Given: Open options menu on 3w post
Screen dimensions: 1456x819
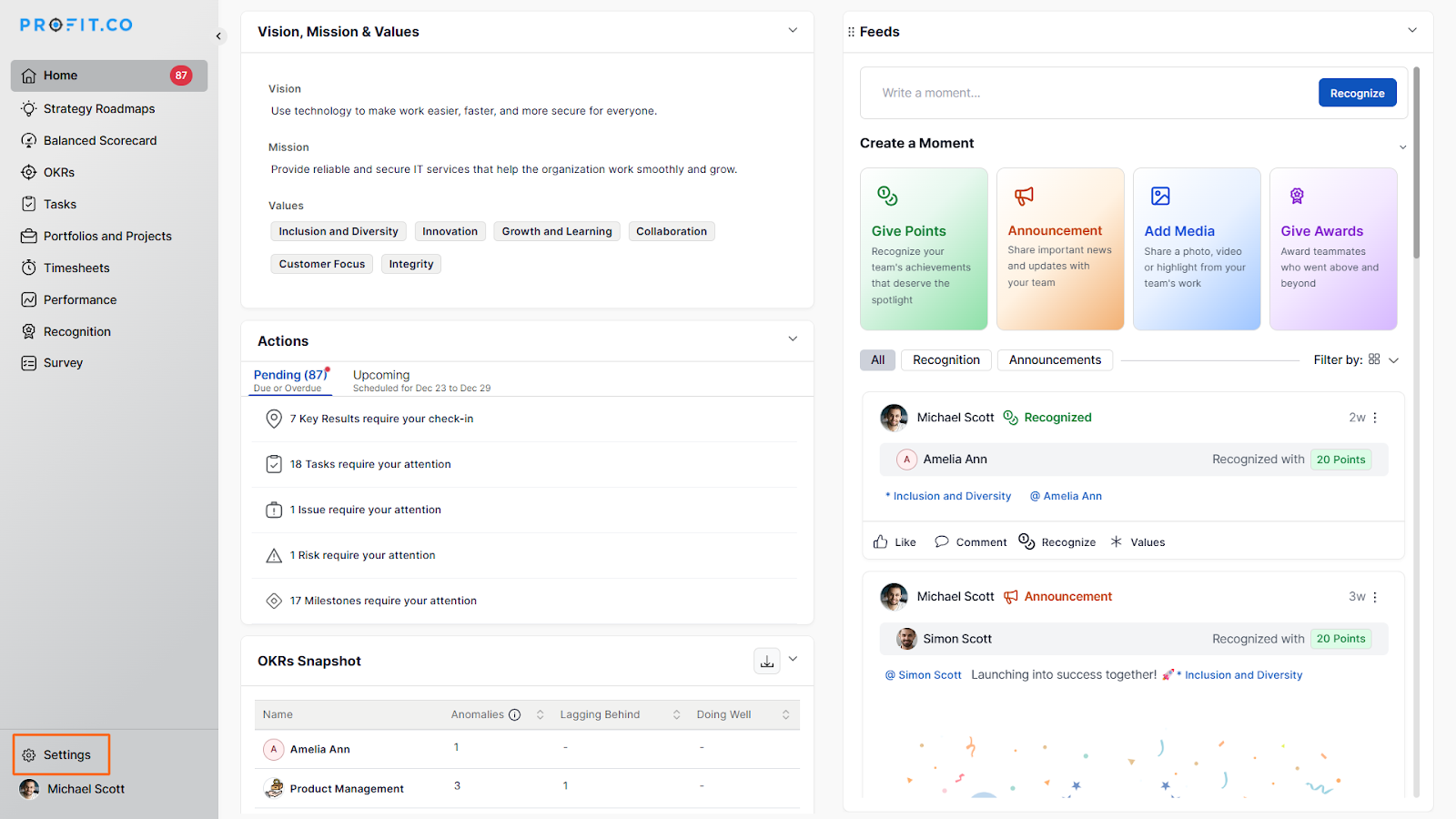Looking at the screenshot, I should tap(1375, 597).
